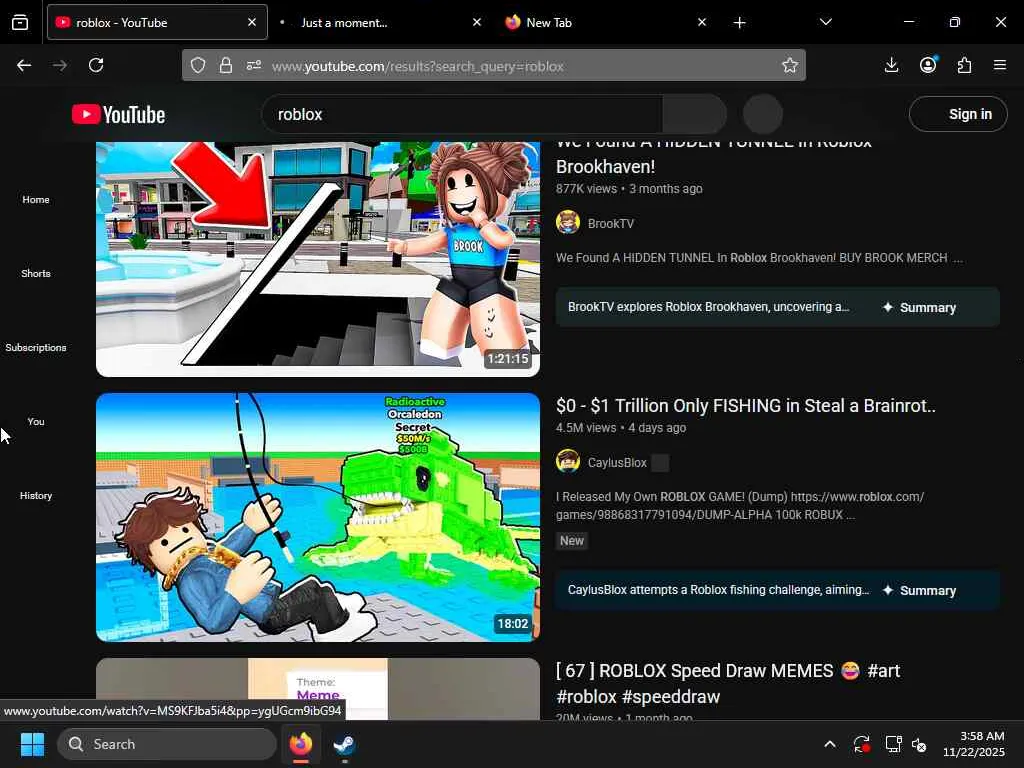
Task: Click the New badge under CaylusBlox video
Action: point(571,541)
